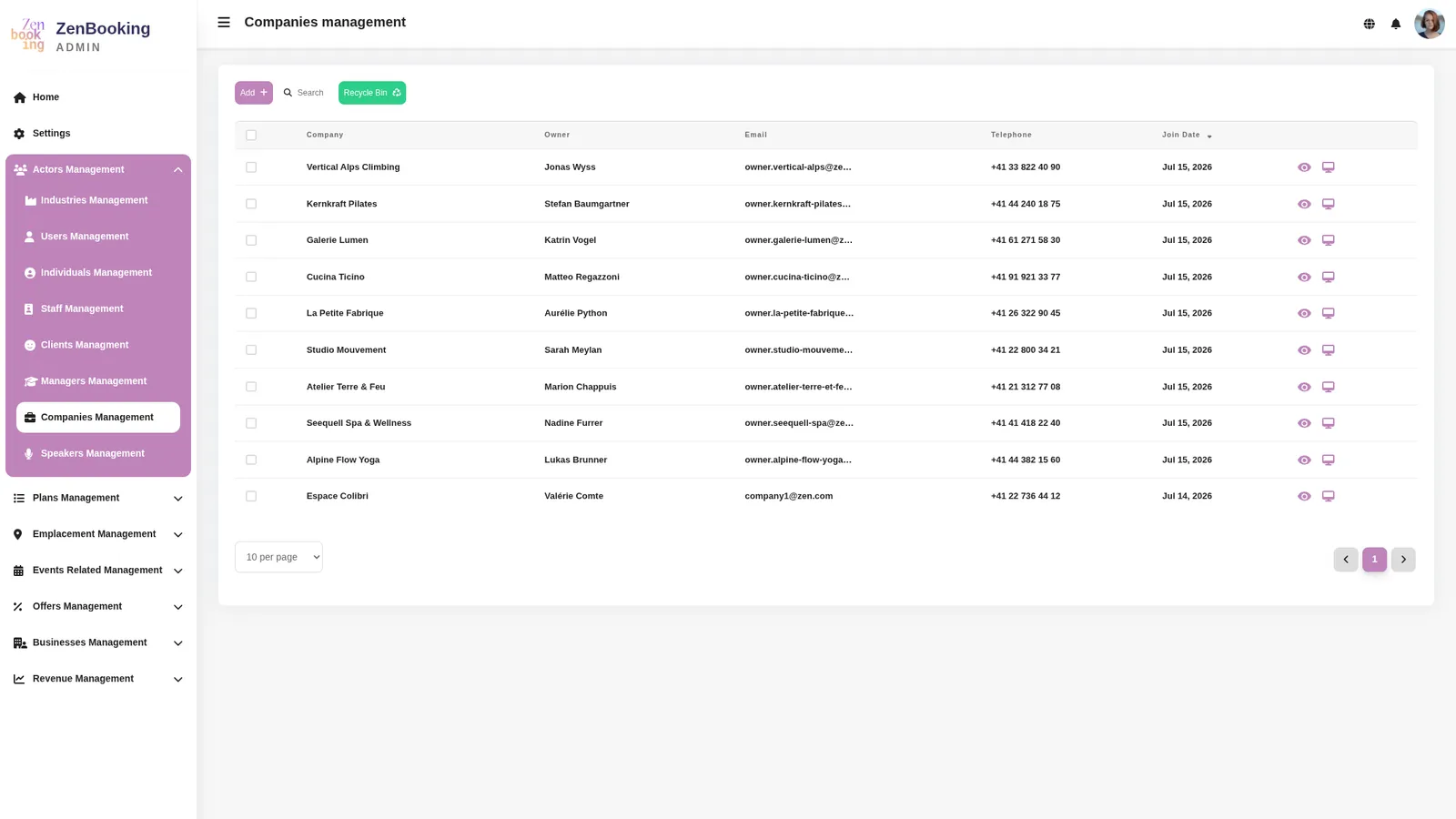This screenshot has width=1456, height=819.
Task: Select the Cucina Ticino row checkbox
Action: click(251, 277)
